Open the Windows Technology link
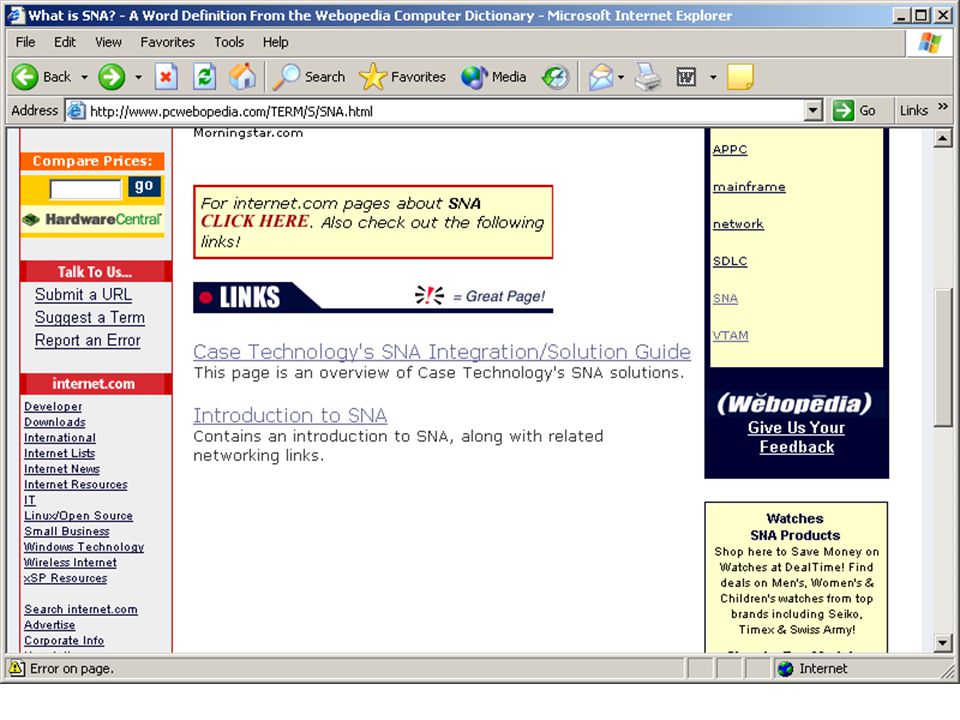 click(84, 547)
